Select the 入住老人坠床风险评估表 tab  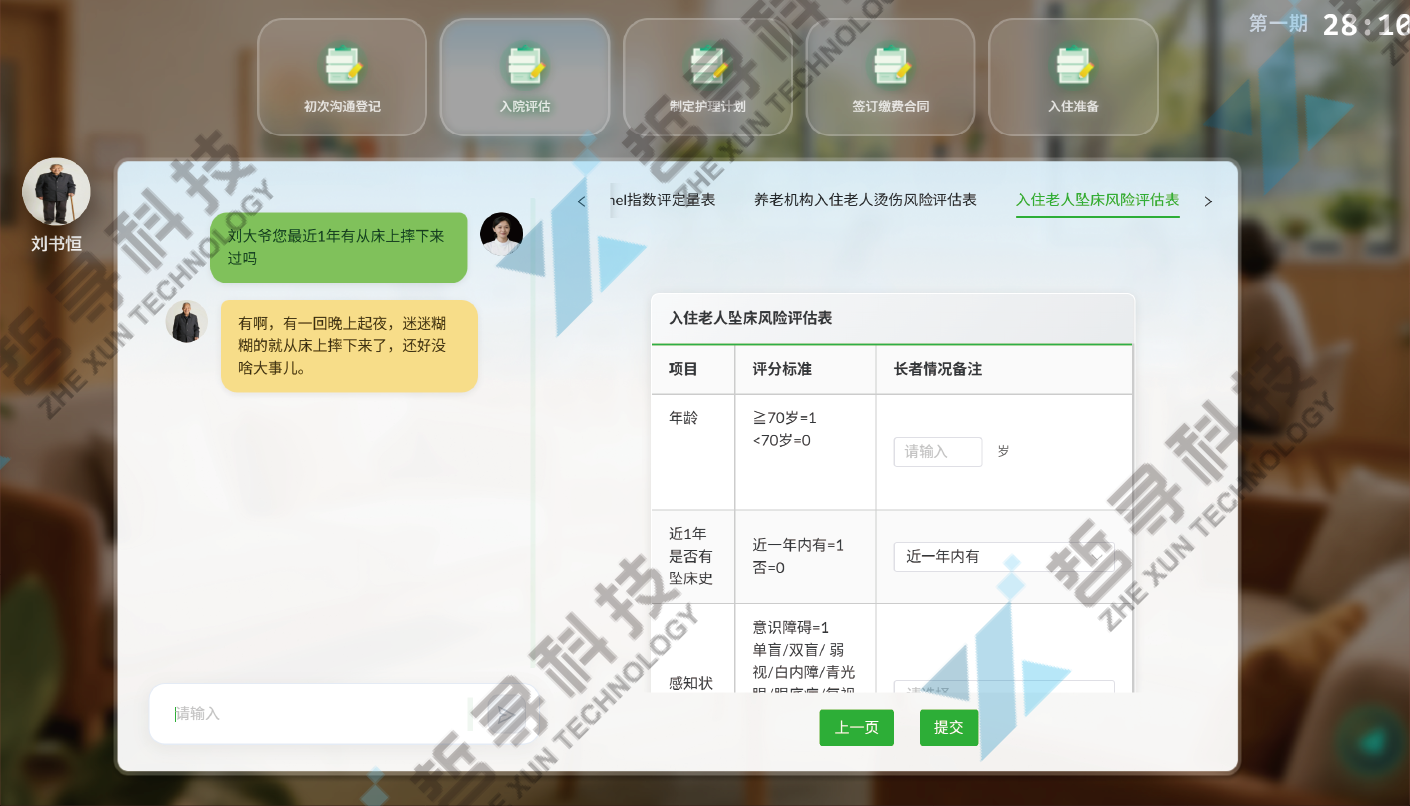(x=1098, y=200)
